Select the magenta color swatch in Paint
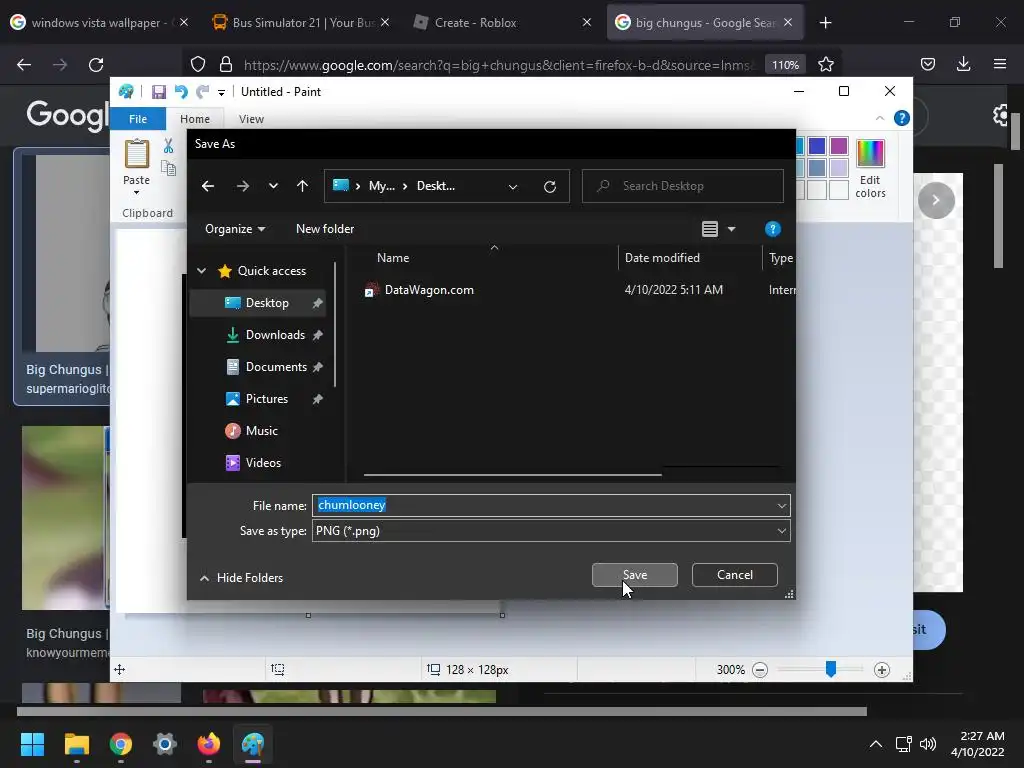Viewport: 1024px width, 768px height. pos(839,146)
